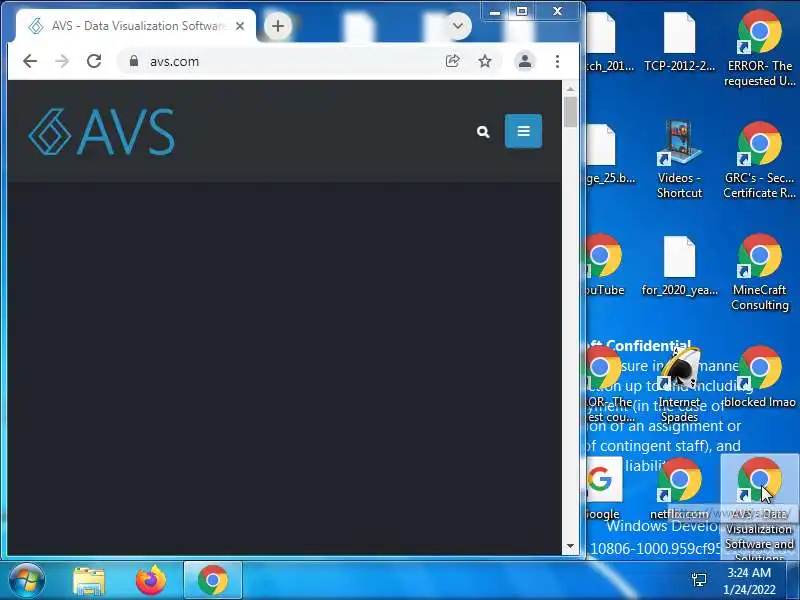Viewport: 800px width, 600px height.
Task: Select the Google shortcut on the desktop
Action: (x=602, y=489)
